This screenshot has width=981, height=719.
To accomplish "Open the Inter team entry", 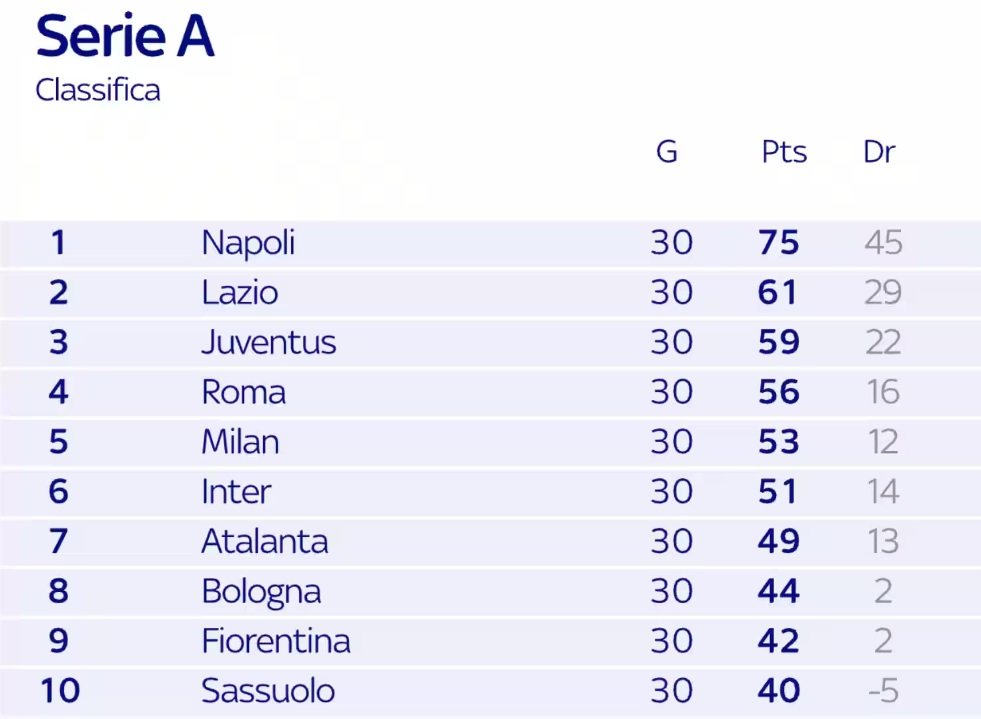I will [x=236, y=492].
